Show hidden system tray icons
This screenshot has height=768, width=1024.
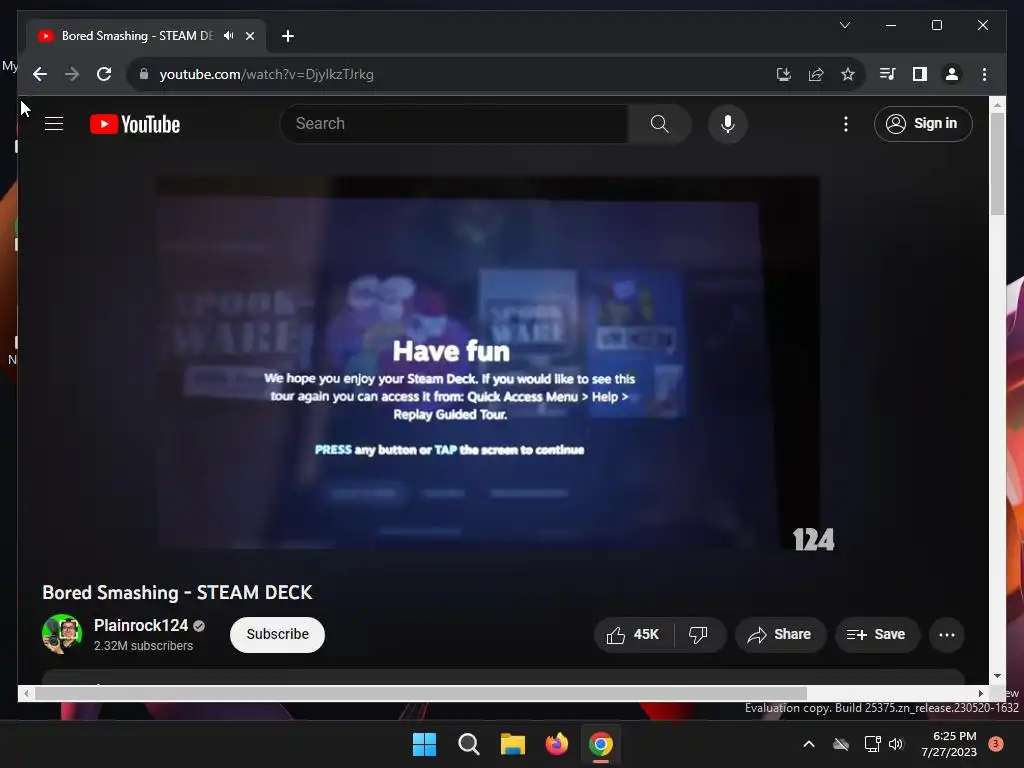pyautogui.click(x=808, y=744)
